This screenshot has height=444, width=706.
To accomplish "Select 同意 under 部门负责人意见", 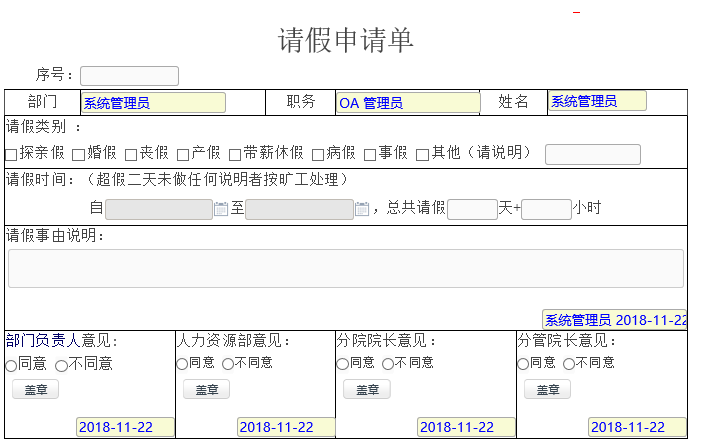I will [11, 365].
